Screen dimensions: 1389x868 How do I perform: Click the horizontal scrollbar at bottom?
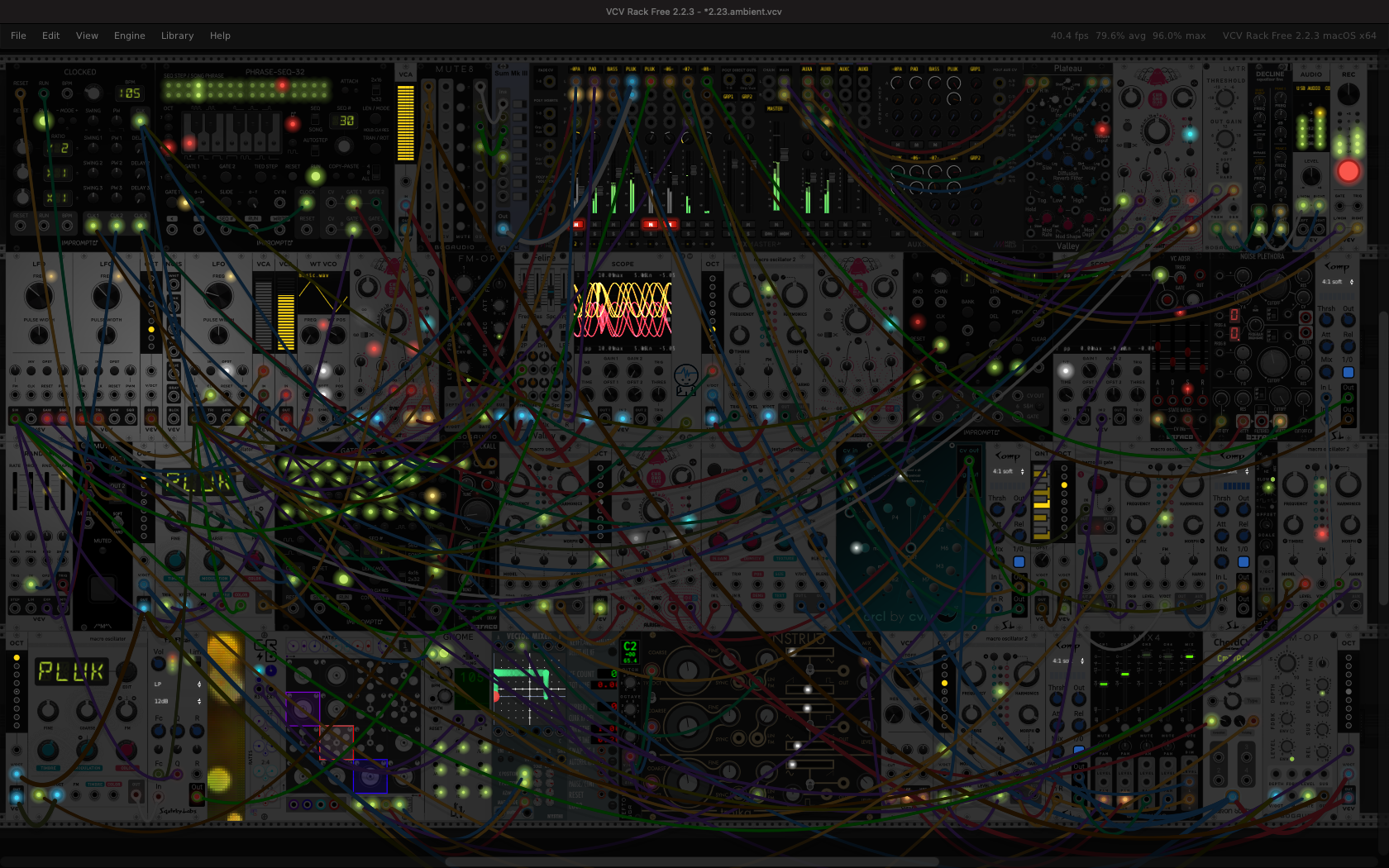pyautogui.click(x=692, y=861)
